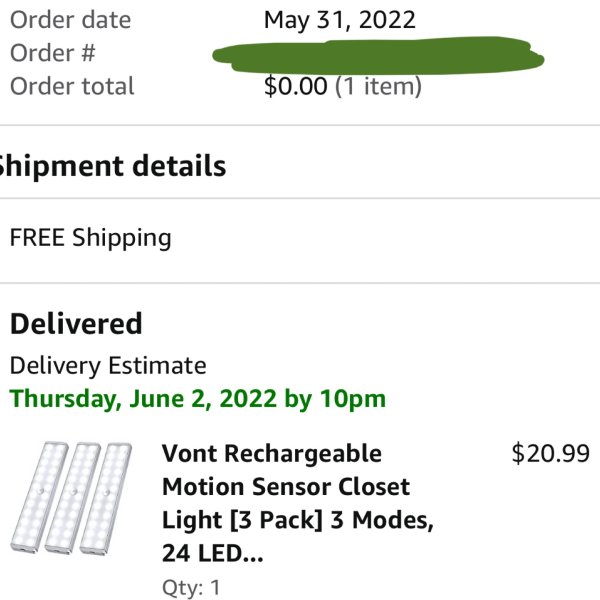
Task: Click the middle LED light bar image
Action: (72, 498)
